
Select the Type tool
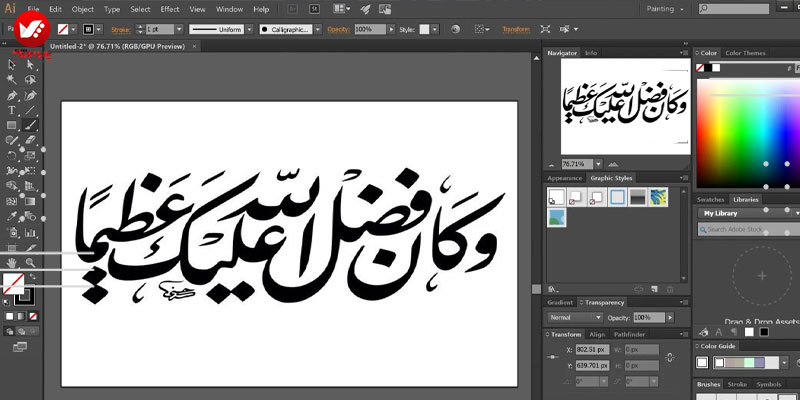coord(12,110)
